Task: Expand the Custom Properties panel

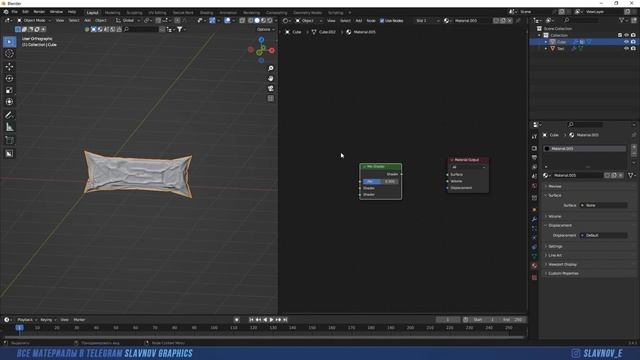Action: click(x=563, y=273)
